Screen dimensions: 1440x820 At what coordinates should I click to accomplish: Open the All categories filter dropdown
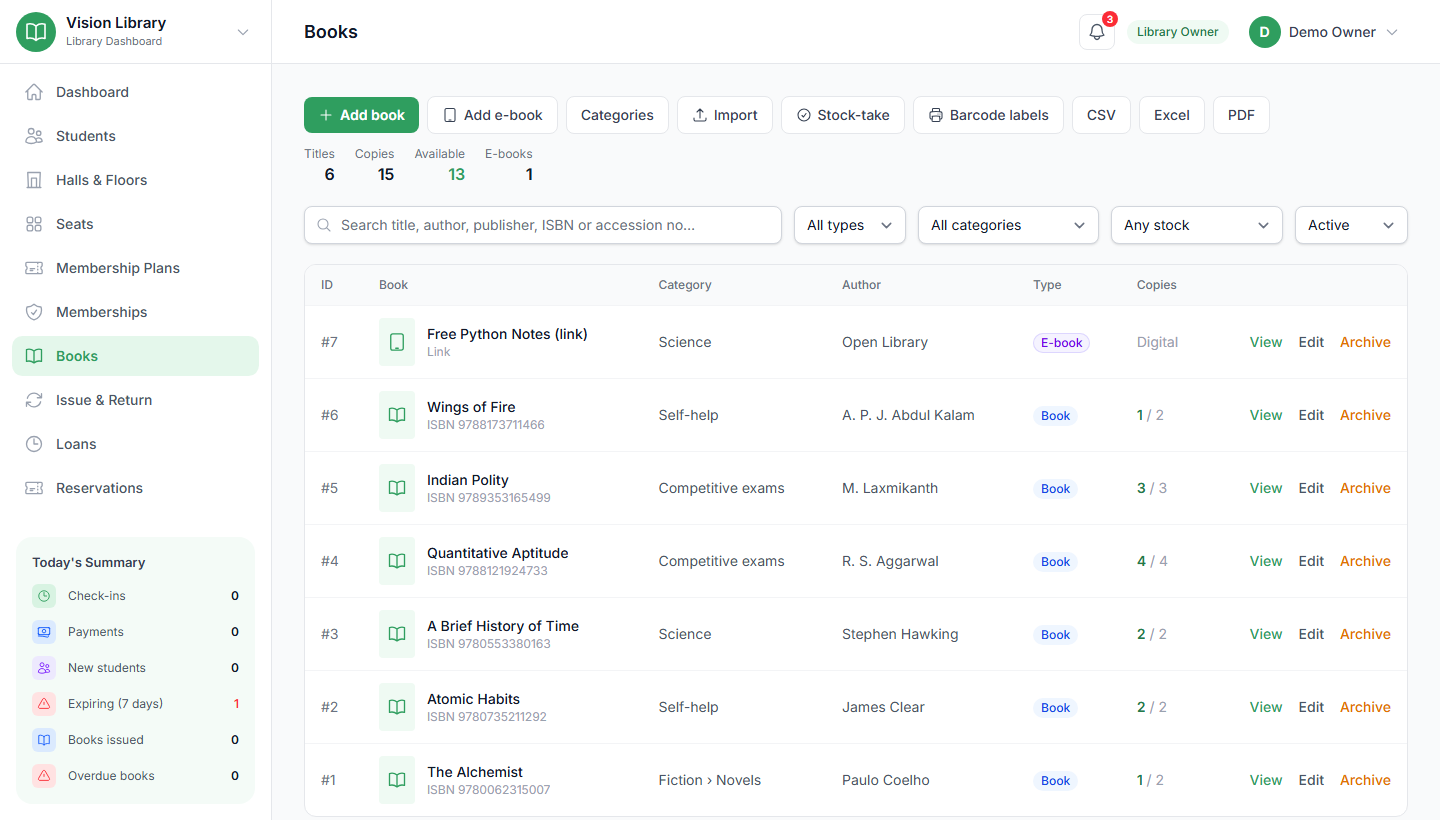(1008, 225)
